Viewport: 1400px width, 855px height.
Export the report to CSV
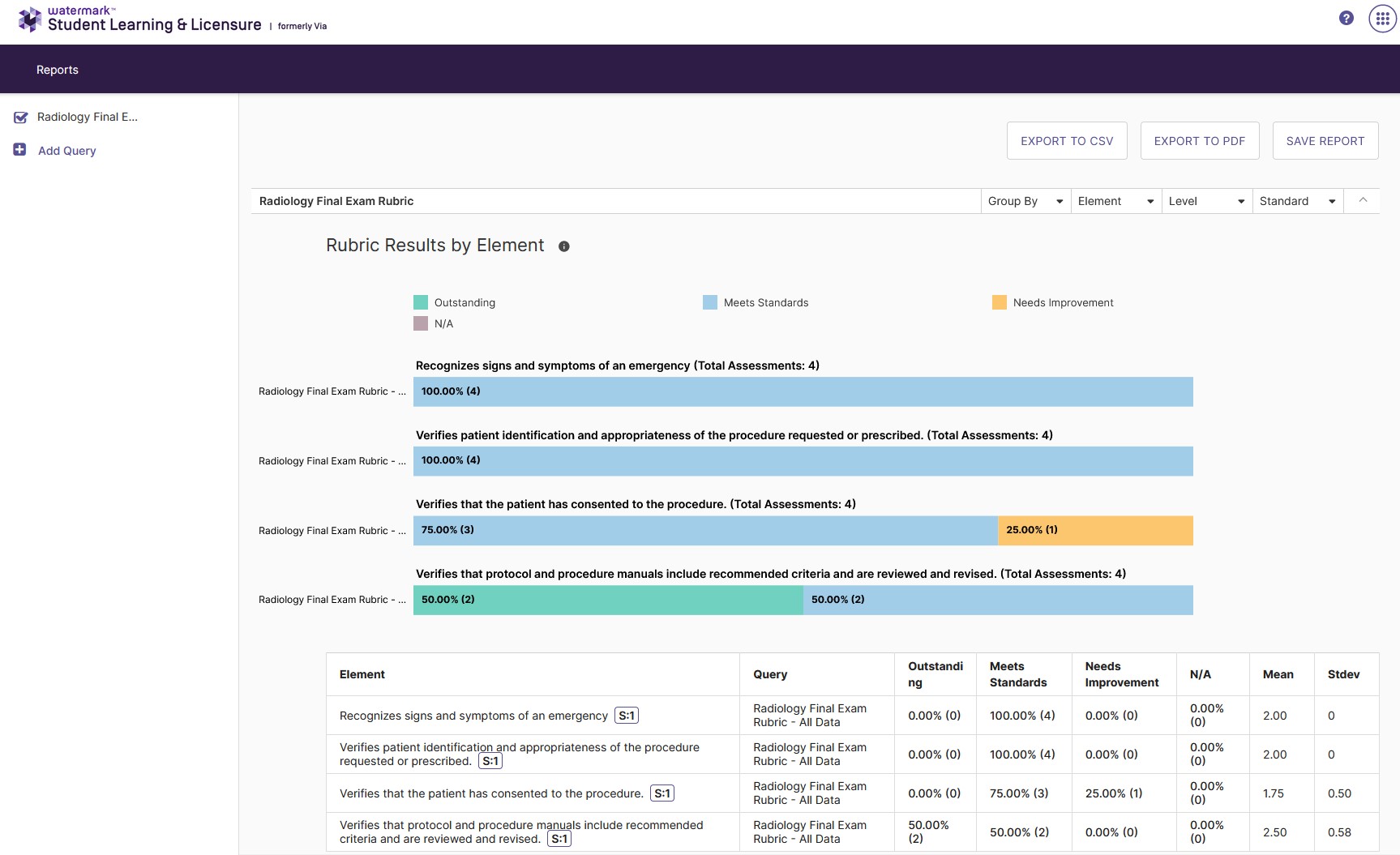click(x=1067, y=140)
